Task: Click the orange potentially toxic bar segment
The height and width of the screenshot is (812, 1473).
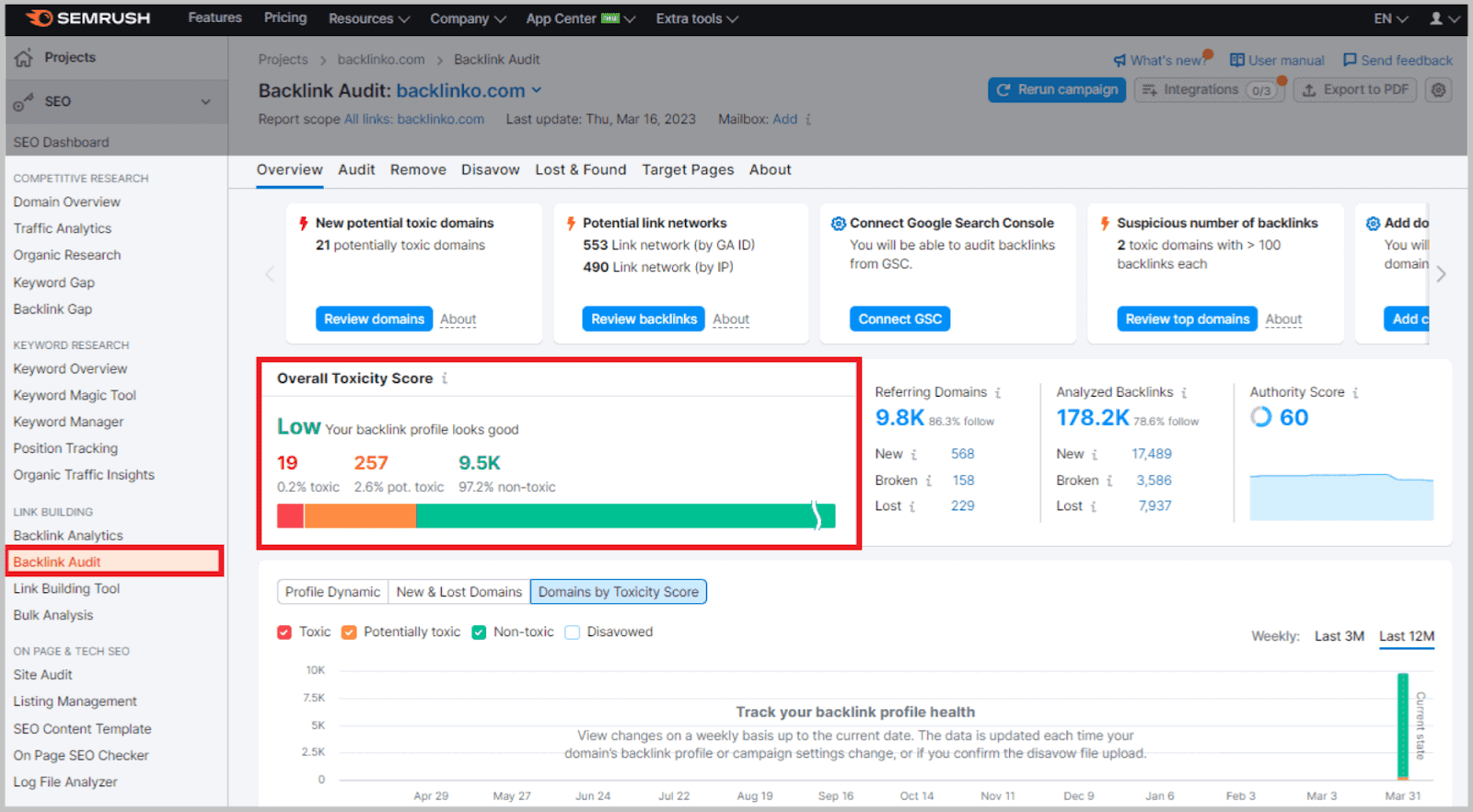Action: (360, 516)
